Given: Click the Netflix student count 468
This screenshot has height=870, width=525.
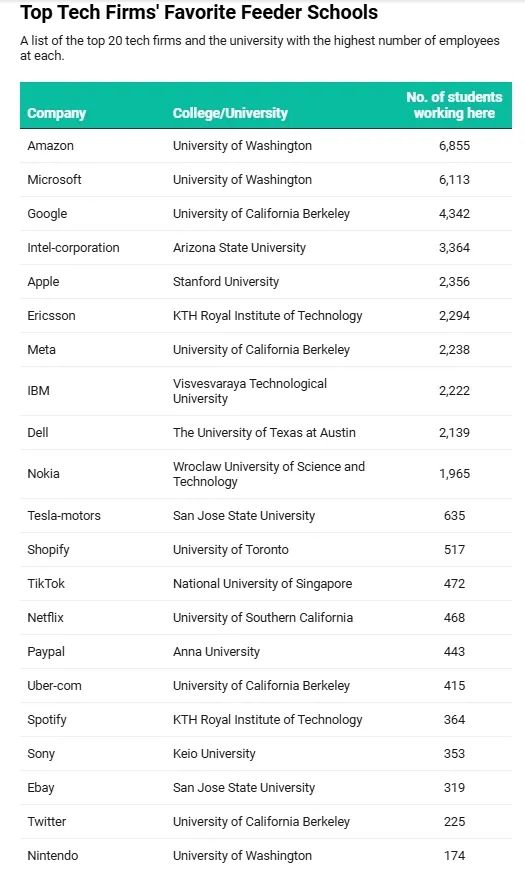Looking at the screenshot, I should tap(454, 618).
